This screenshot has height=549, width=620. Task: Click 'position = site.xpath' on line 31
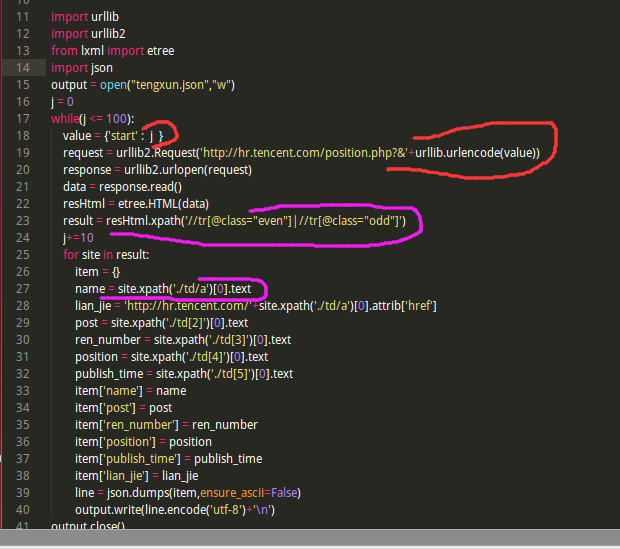pyautogui.click(x=172, y=357)
